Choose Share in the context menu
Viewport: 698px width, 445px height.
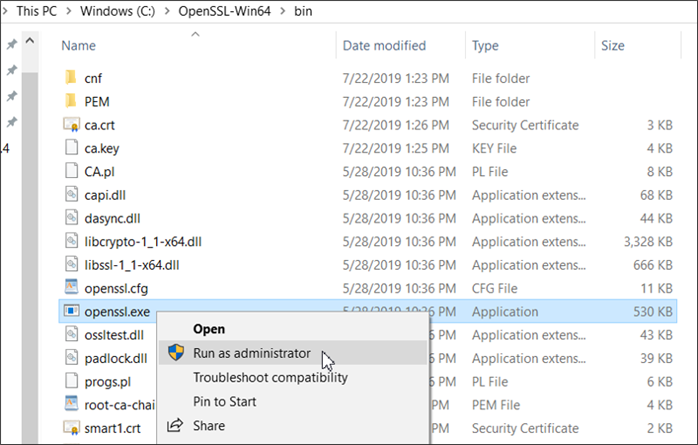click(x=209, y=426)
